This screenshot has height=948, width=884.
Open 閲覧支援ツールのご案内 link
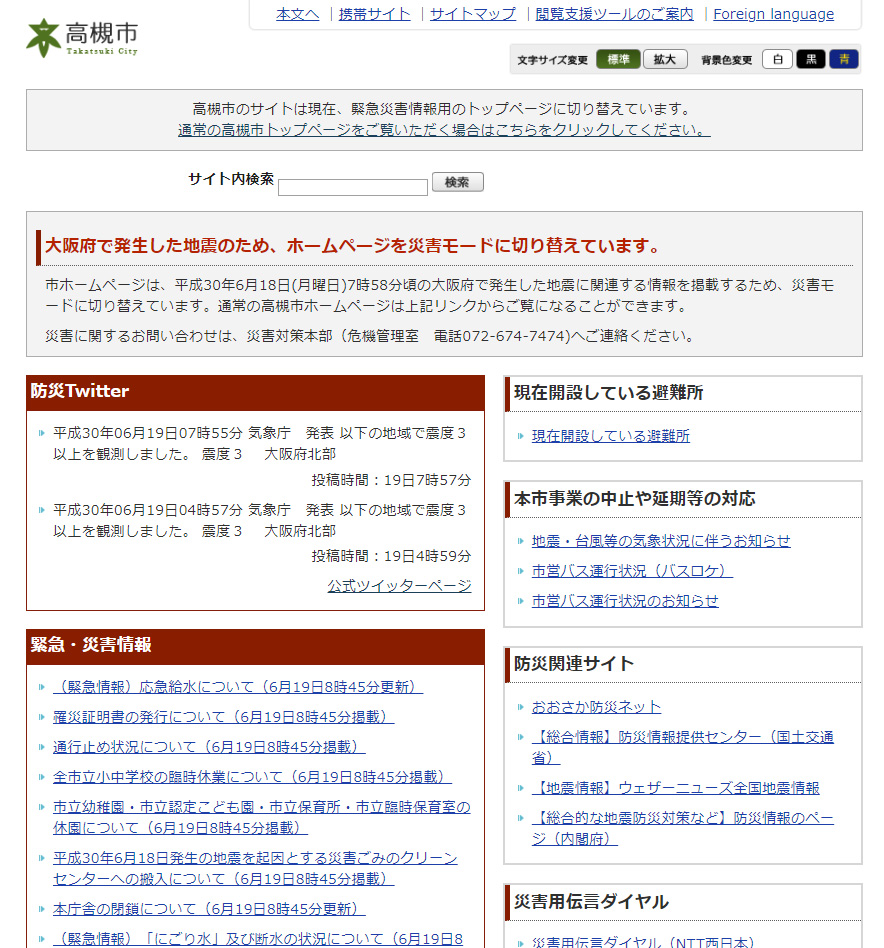point(614,14)
